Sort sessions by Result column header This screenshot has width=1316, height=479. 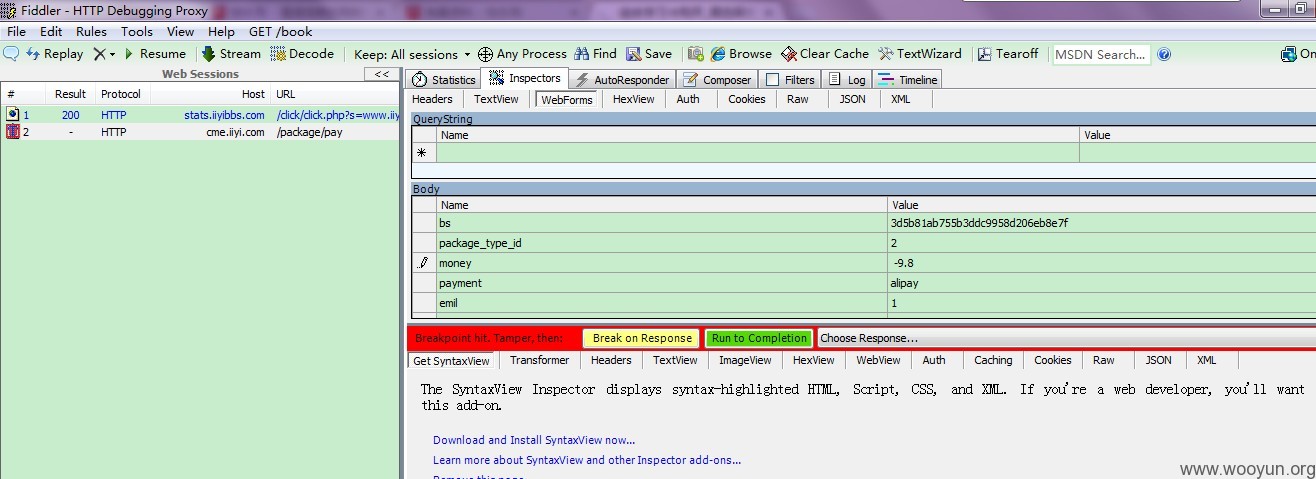click(70, 94)
